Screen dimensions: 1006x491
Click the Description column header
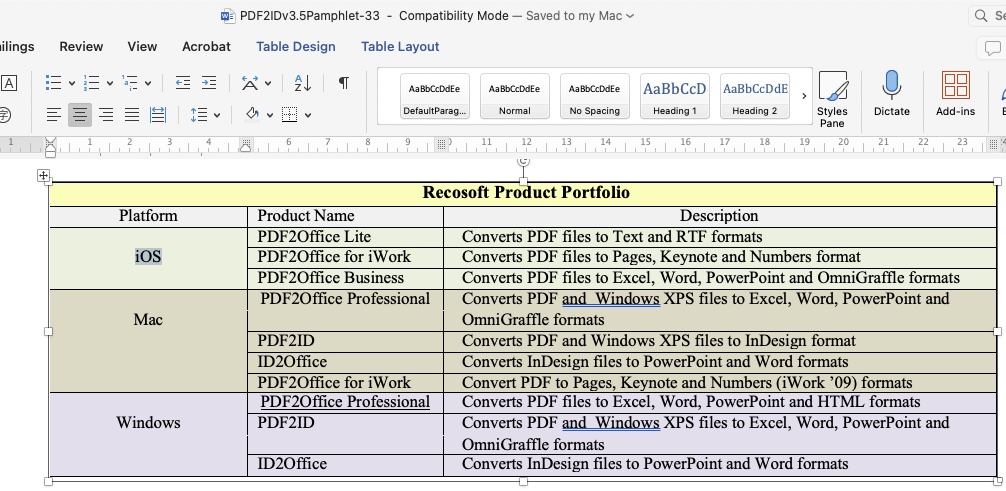[x=719, y=216]
